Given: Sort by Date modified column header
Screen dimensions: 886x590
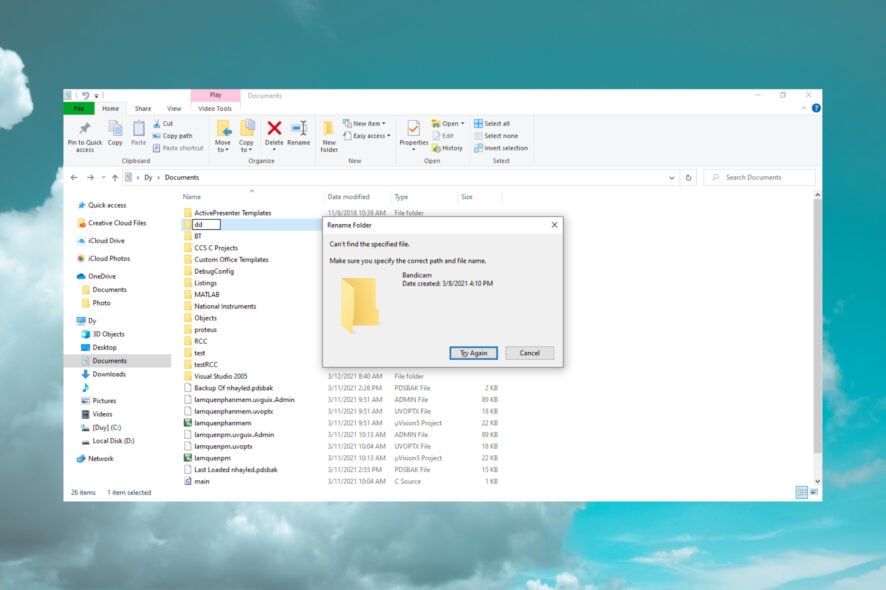Looking at the screenshot, I should coord(349,197).
